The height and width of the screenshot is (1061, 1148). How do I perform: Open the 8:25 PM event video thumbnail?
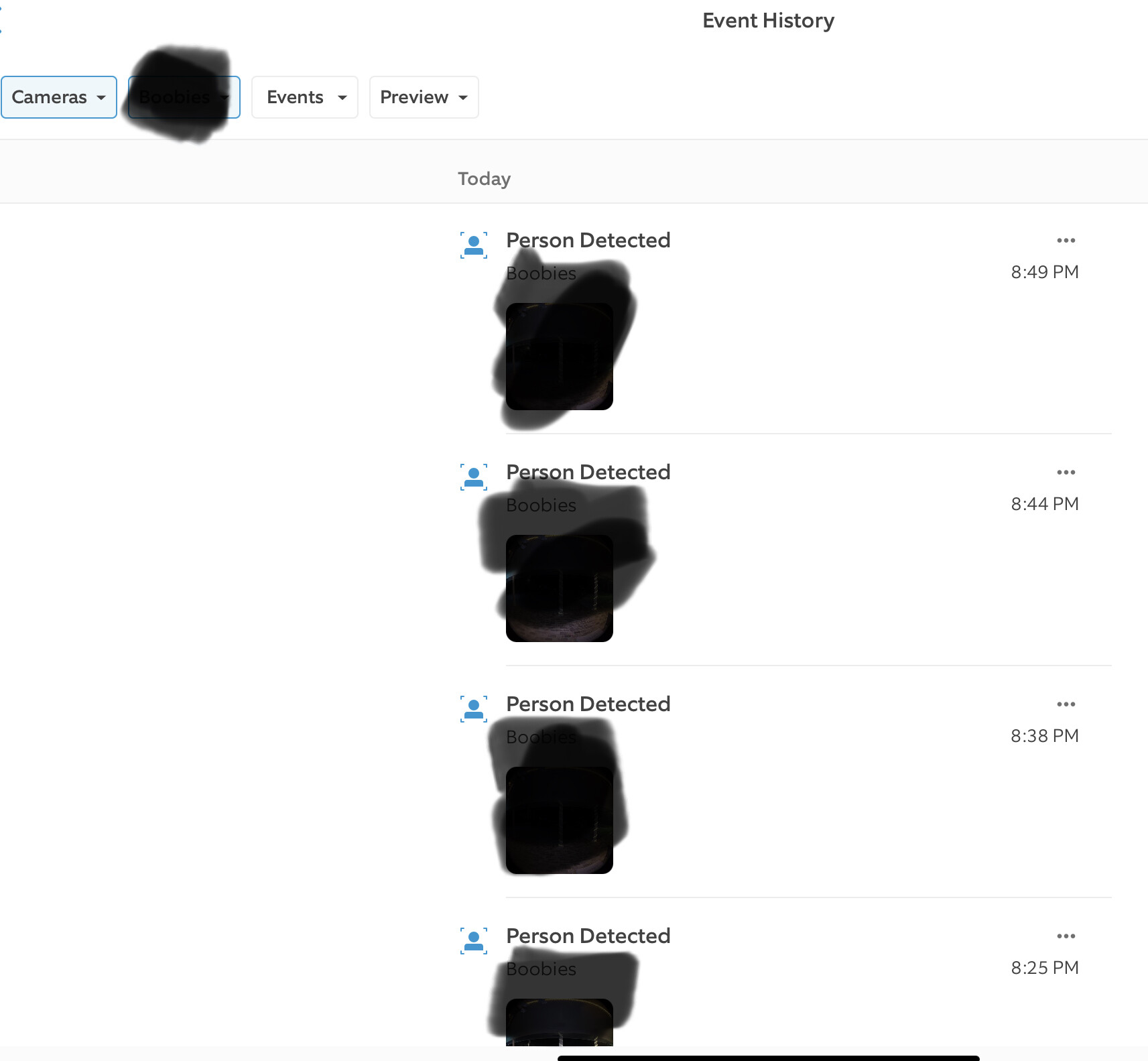[560, 1022]
